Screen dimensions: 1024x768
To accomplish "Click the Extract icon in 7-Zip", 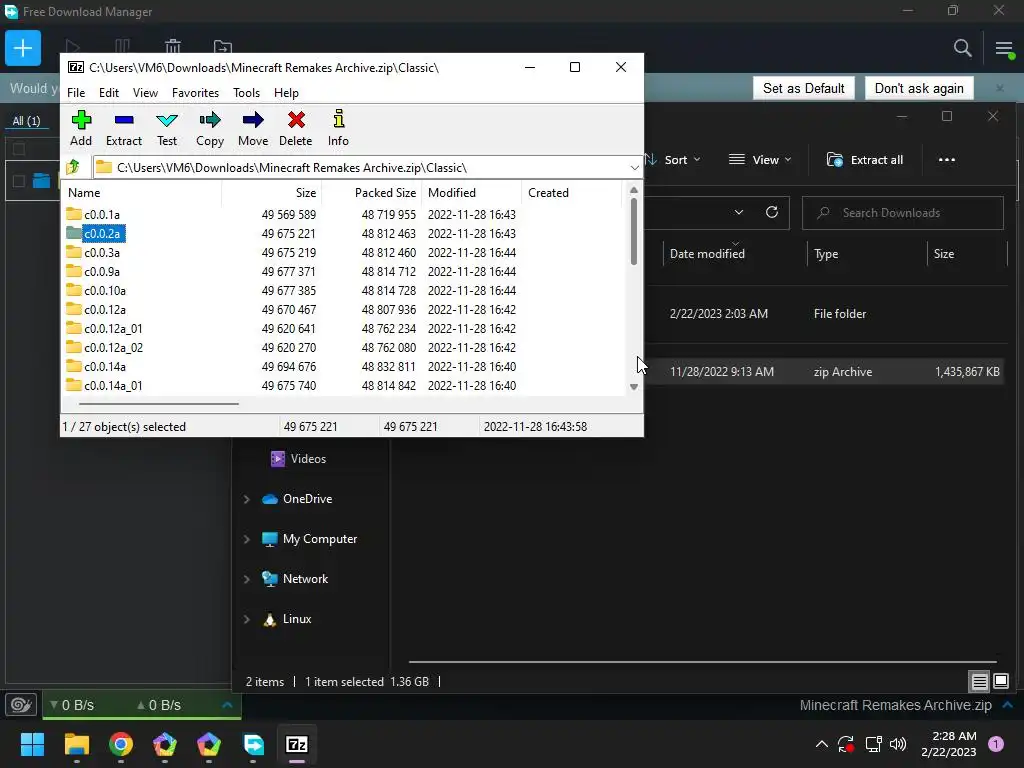I will tap(123, 128).
